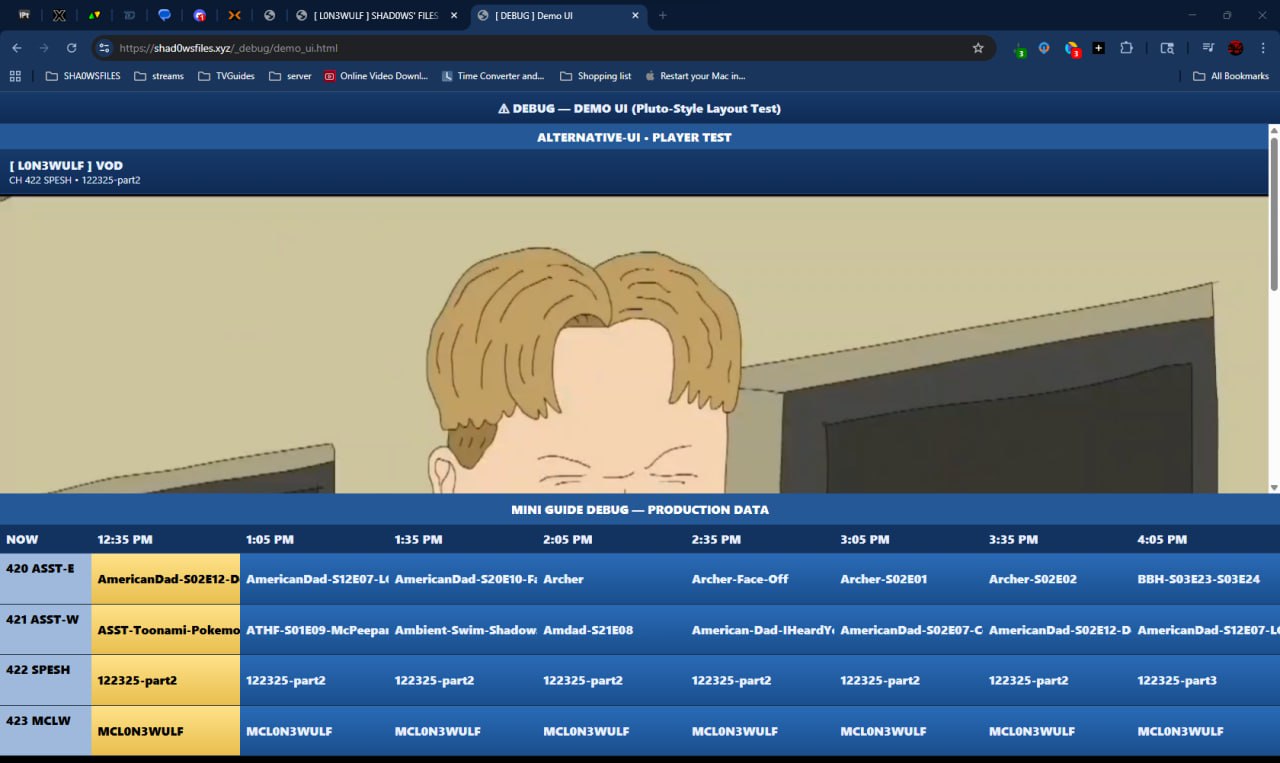Click the media controls music-note icon
The height and width of the screenshot is (763, 1280).
click(1208, 48)
